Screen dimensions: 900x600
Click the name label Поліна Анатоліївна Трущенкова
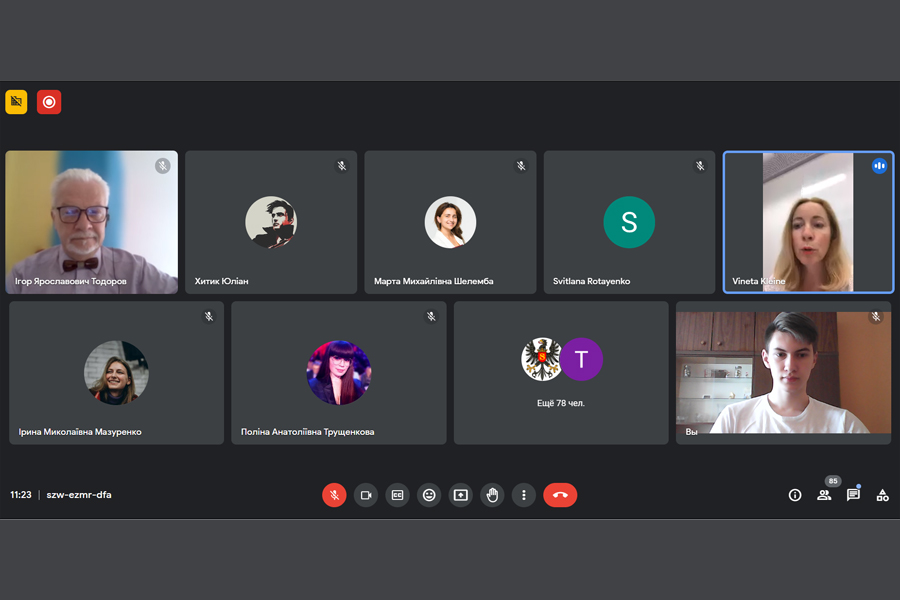308,432
